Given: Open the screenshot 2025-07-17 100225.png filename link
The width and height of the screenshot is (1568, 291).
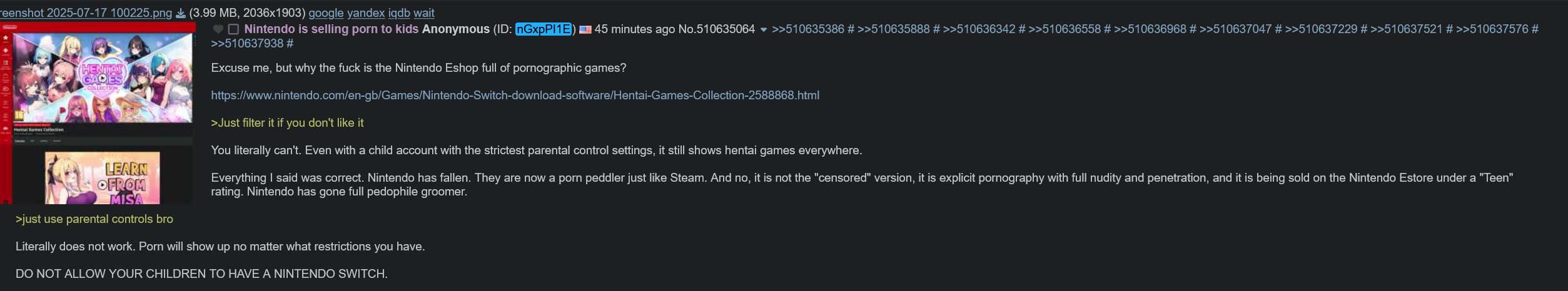Looking at the screenshot, I should 86,13.
